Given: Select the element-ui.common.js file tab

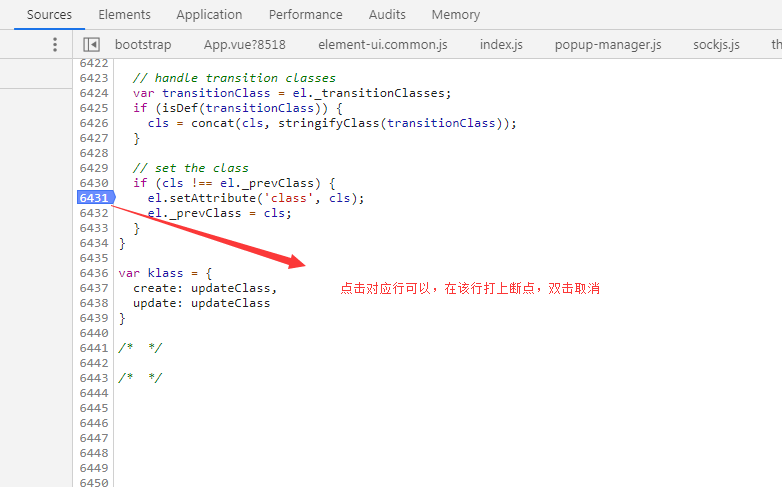Looking at the screenshot, I should [383, 44].
